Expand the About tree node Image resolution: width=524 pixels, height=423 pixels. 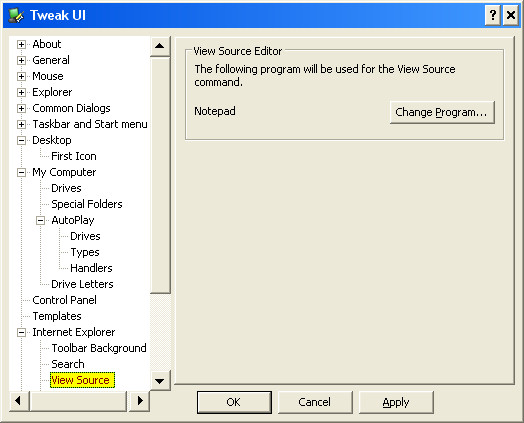[21, 44]
